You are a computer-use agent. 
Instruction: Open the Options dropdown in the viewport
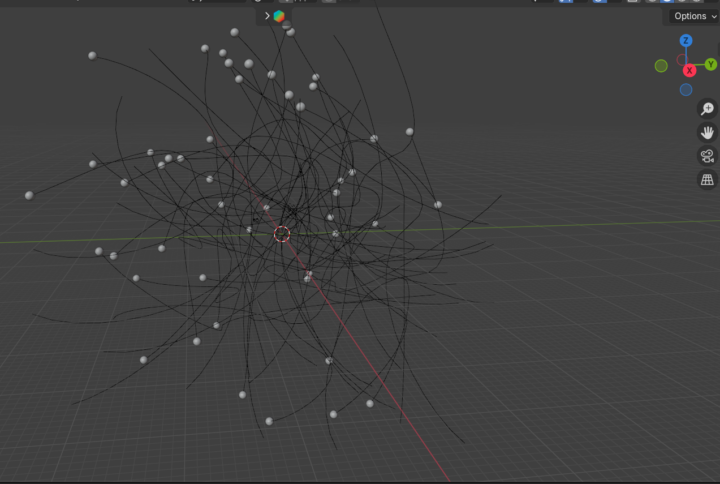[x=692, y=16]
